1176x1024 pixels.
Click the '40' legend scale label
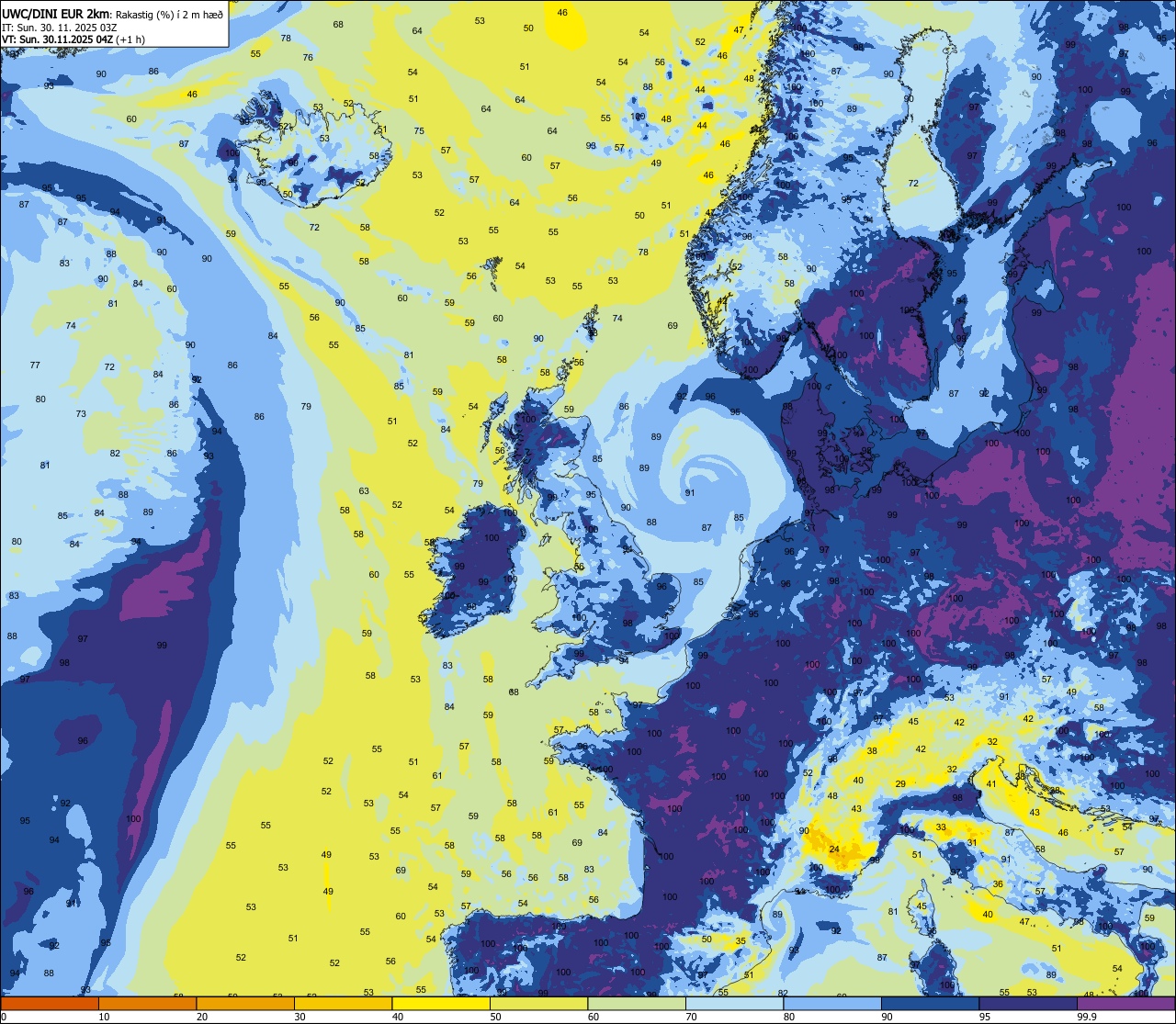coord(398,1017)
